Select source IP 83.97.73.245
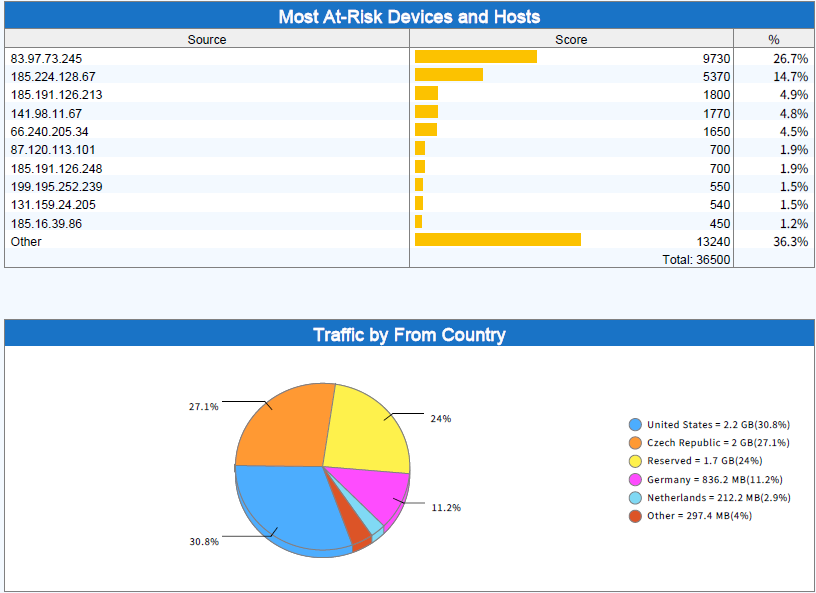The image size is (816, 593). tap(46, 58)
